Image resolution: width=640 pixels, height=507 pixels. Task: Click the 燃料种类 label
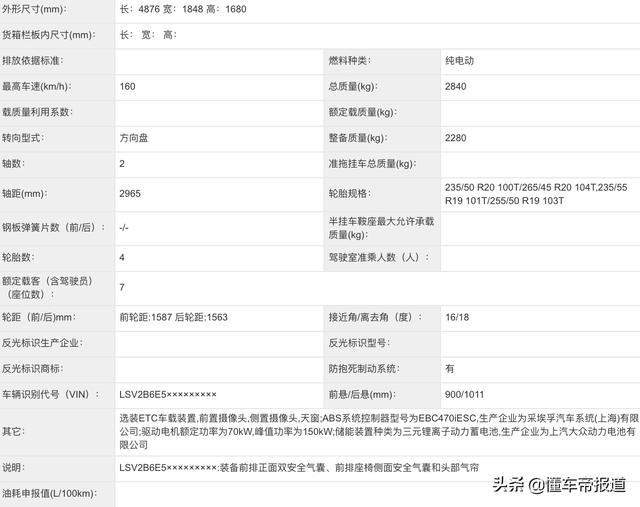350,60
